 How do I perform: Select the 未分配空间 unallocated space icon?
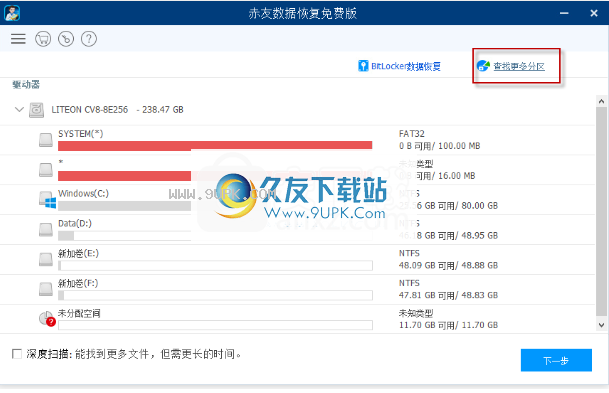point(47,318)
